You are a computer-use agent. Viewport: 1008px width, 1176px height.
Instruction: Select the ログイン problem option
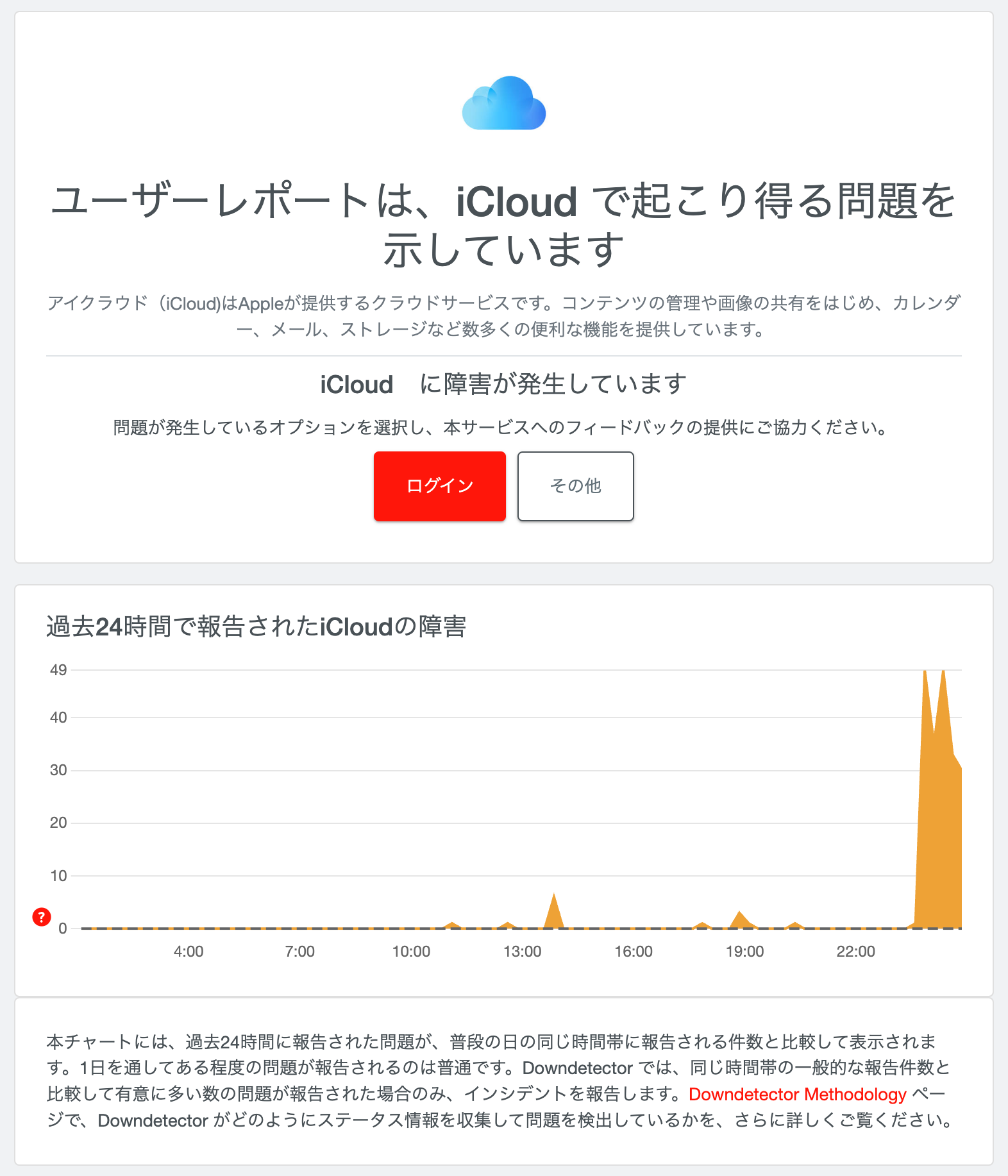pyautogui.click(x=439, y=486)
